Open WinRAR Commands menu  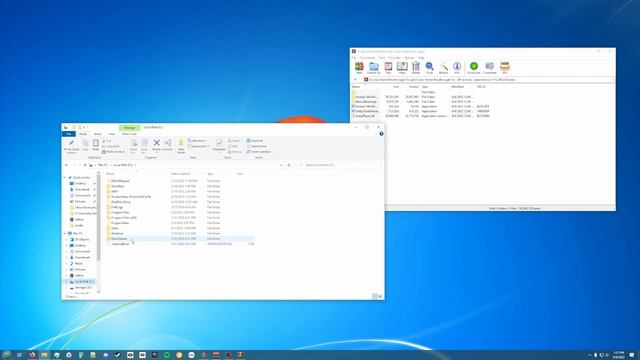367,58
